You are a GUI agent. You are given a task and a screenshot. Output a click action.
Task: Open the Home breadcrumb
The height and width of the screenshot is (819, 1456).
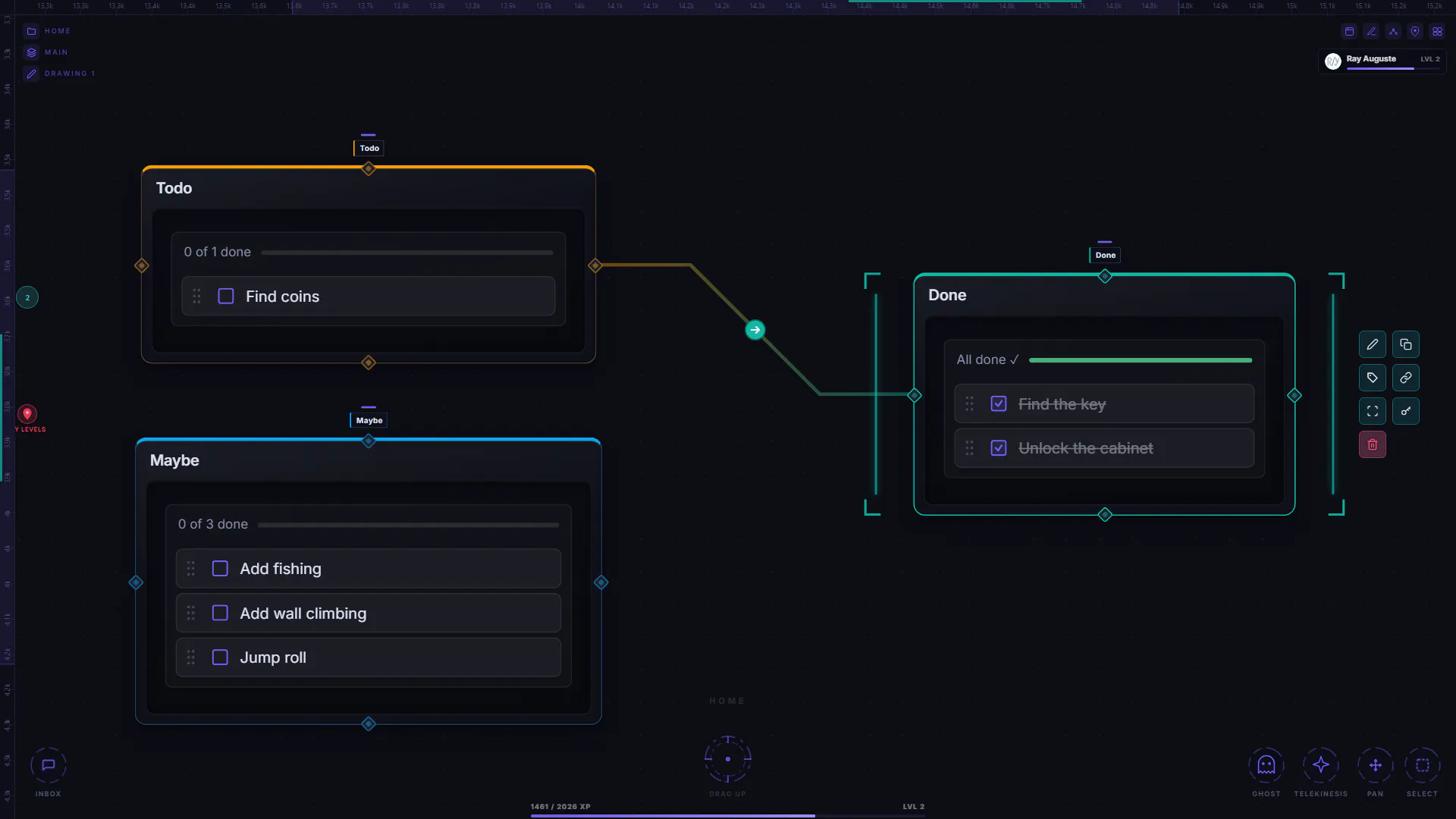click(49, 31)
